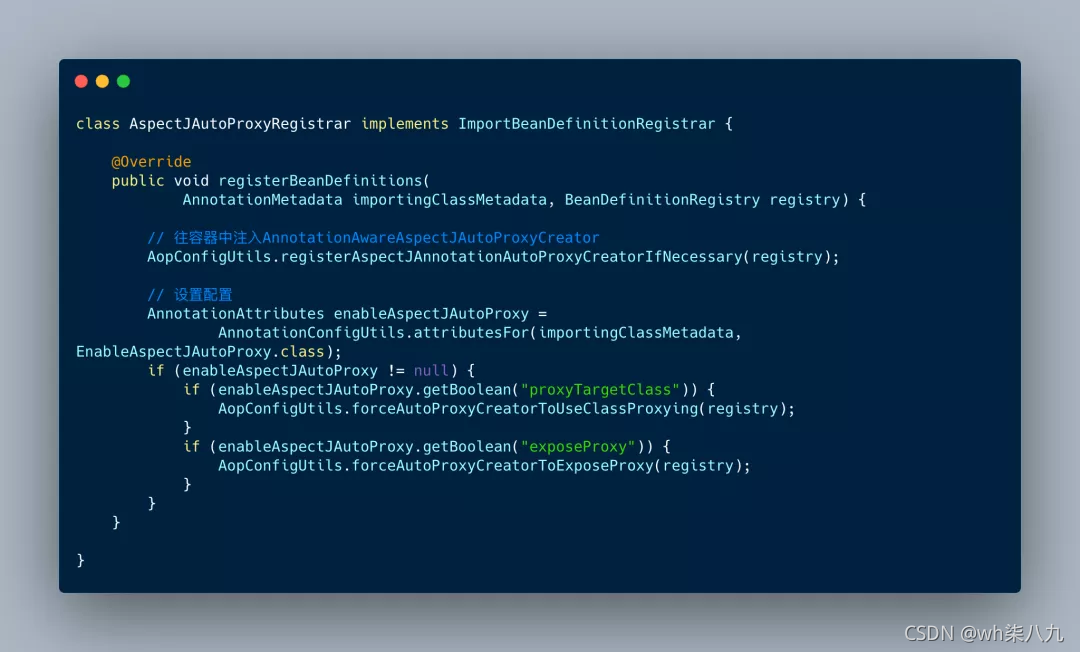The height and width of the screenshot is (652, 1080).
Task: Click the BeanDefinitionRegistry parameter type
Action: [x=662, y=200]
